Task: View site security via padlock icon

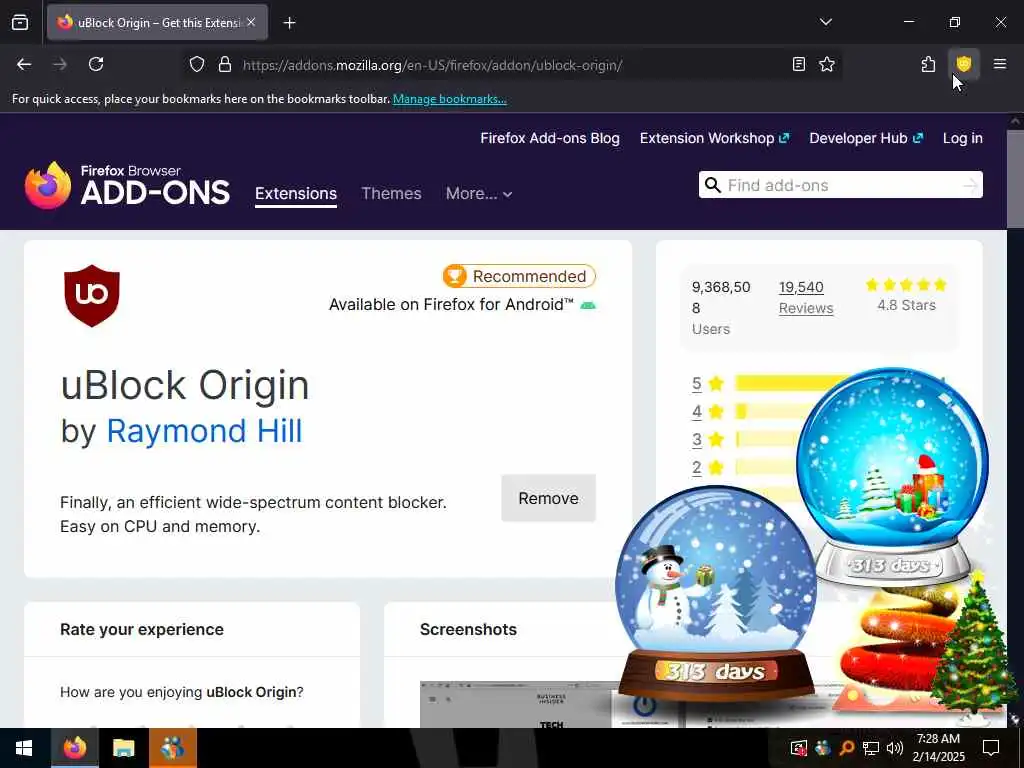Action: pyautogui.click(x=225, y=64)
